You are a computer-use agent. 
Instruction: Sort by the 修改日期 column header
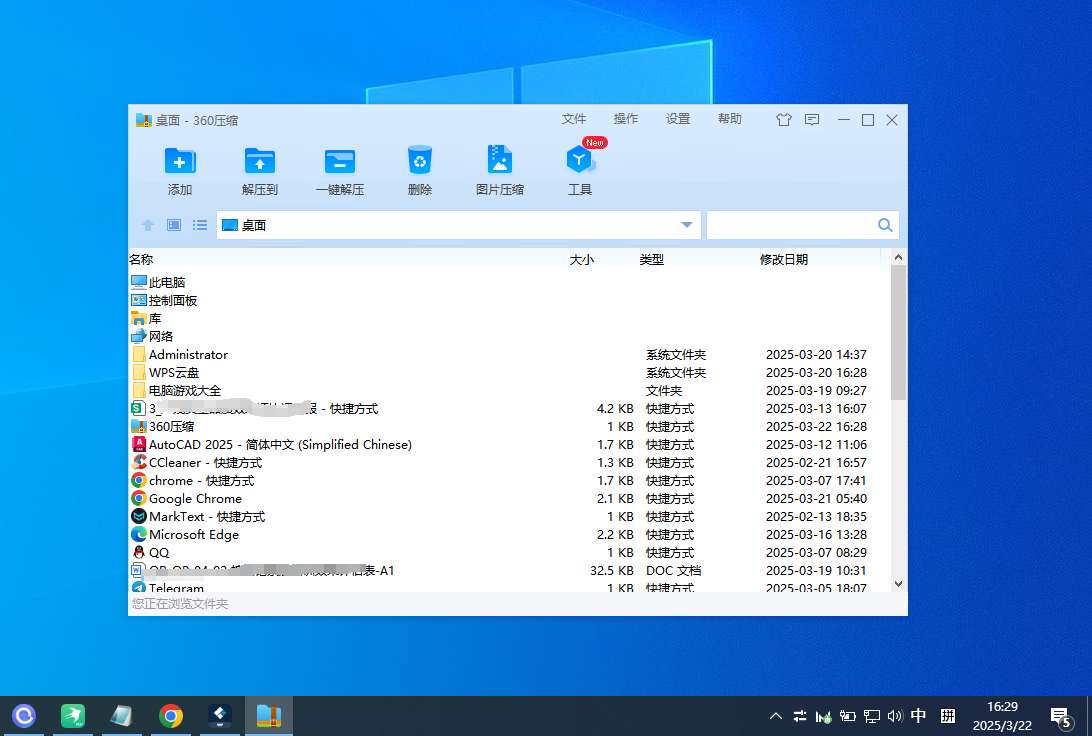[x=783, y=260]
